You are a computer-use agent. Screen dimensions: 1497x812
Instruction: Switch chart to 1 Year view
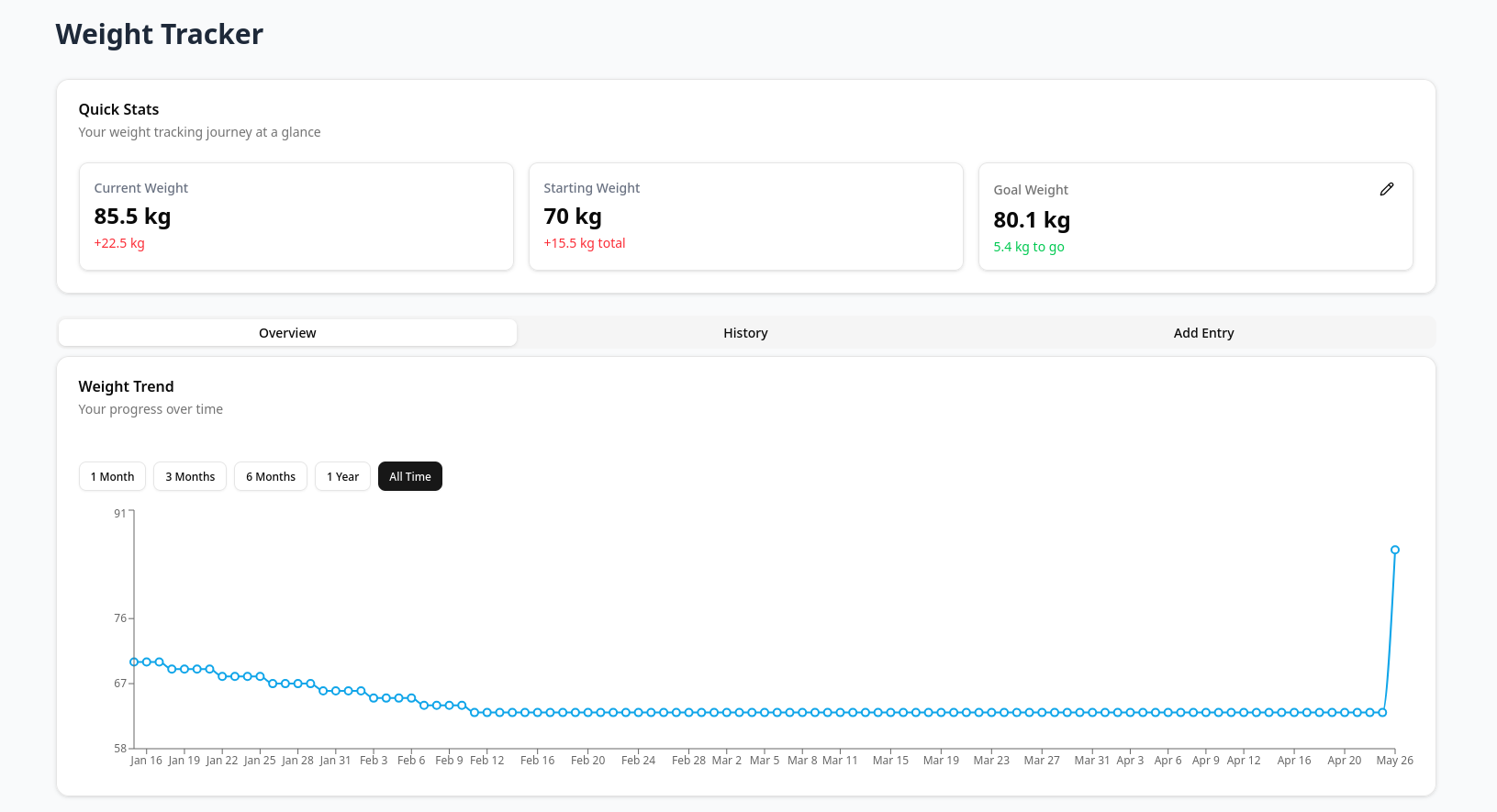click(342, 477)
